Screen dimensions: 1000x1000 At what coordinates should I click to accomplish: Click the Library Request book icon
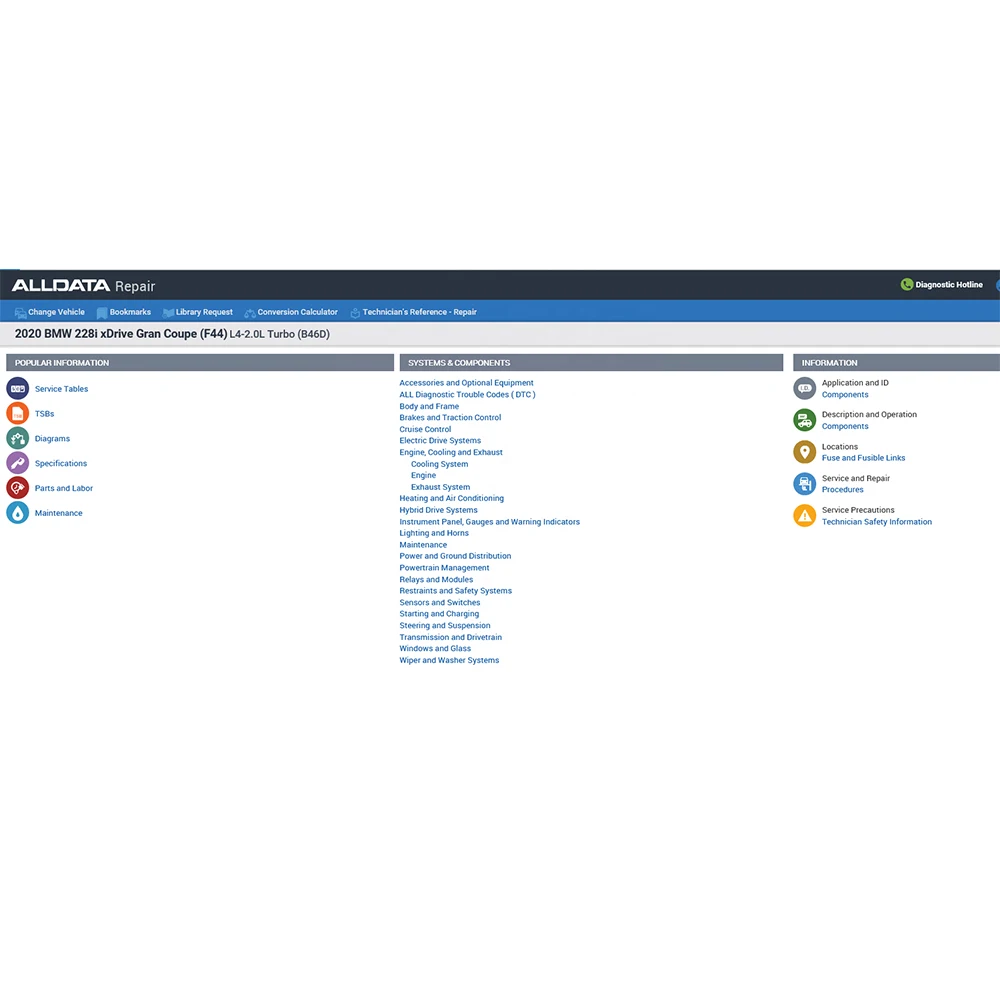click(x=168, y=312)
